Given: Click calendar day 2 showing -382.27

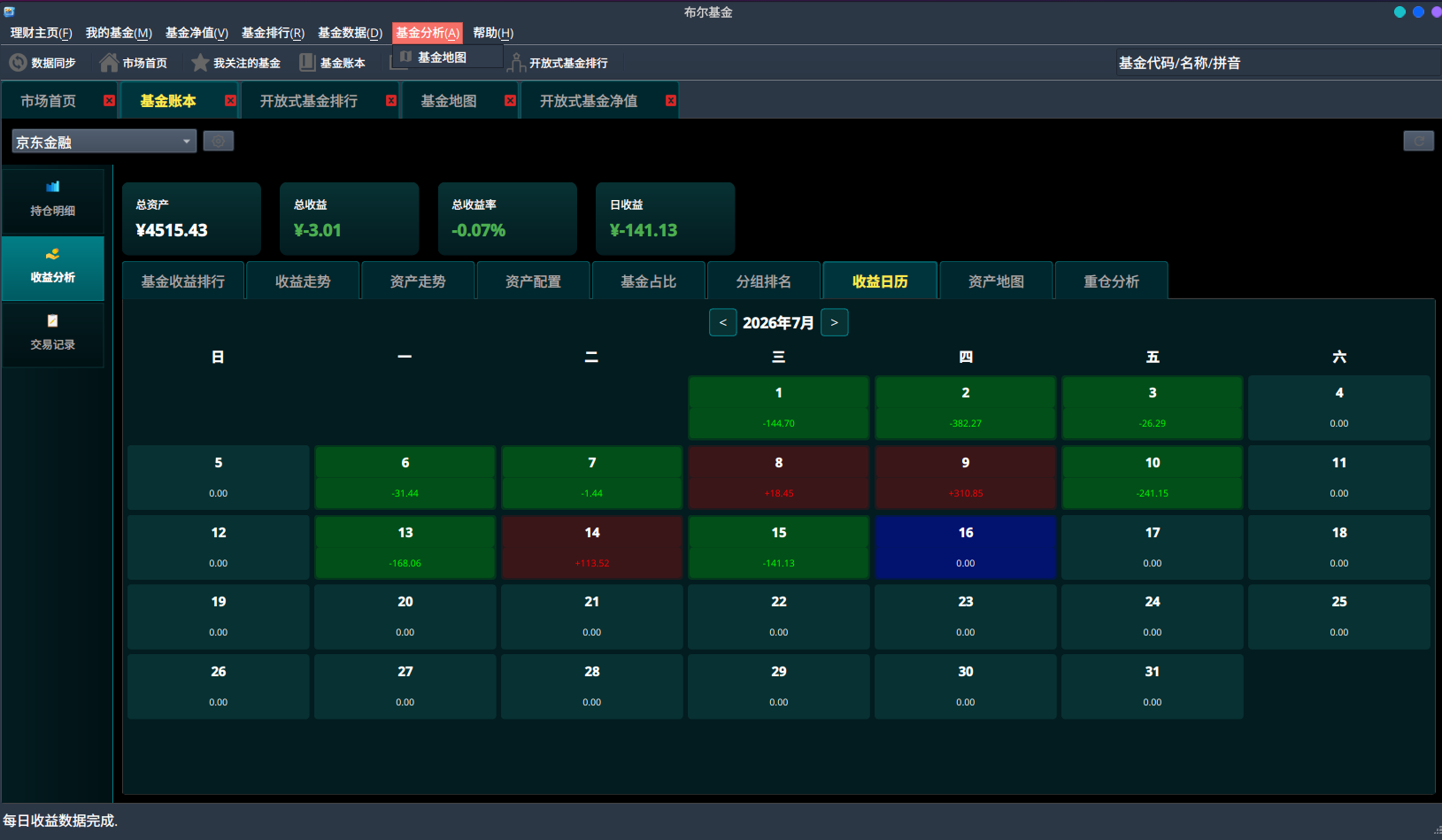Looking at the screenshot, I should coord(966,407).
